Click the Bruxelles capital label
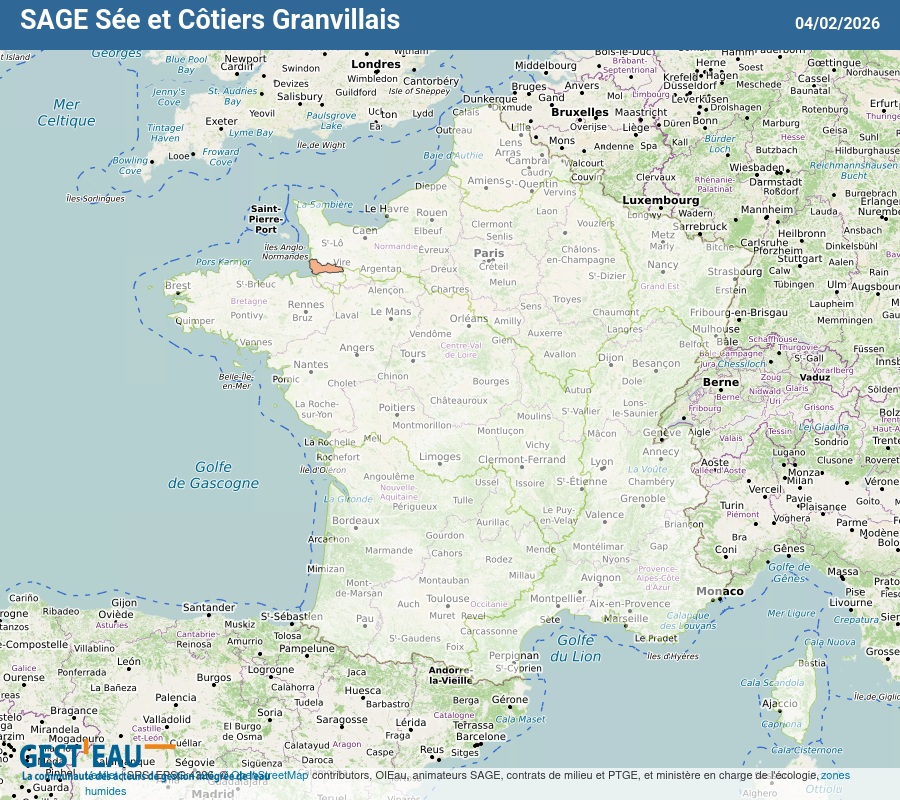 (579, 112)
